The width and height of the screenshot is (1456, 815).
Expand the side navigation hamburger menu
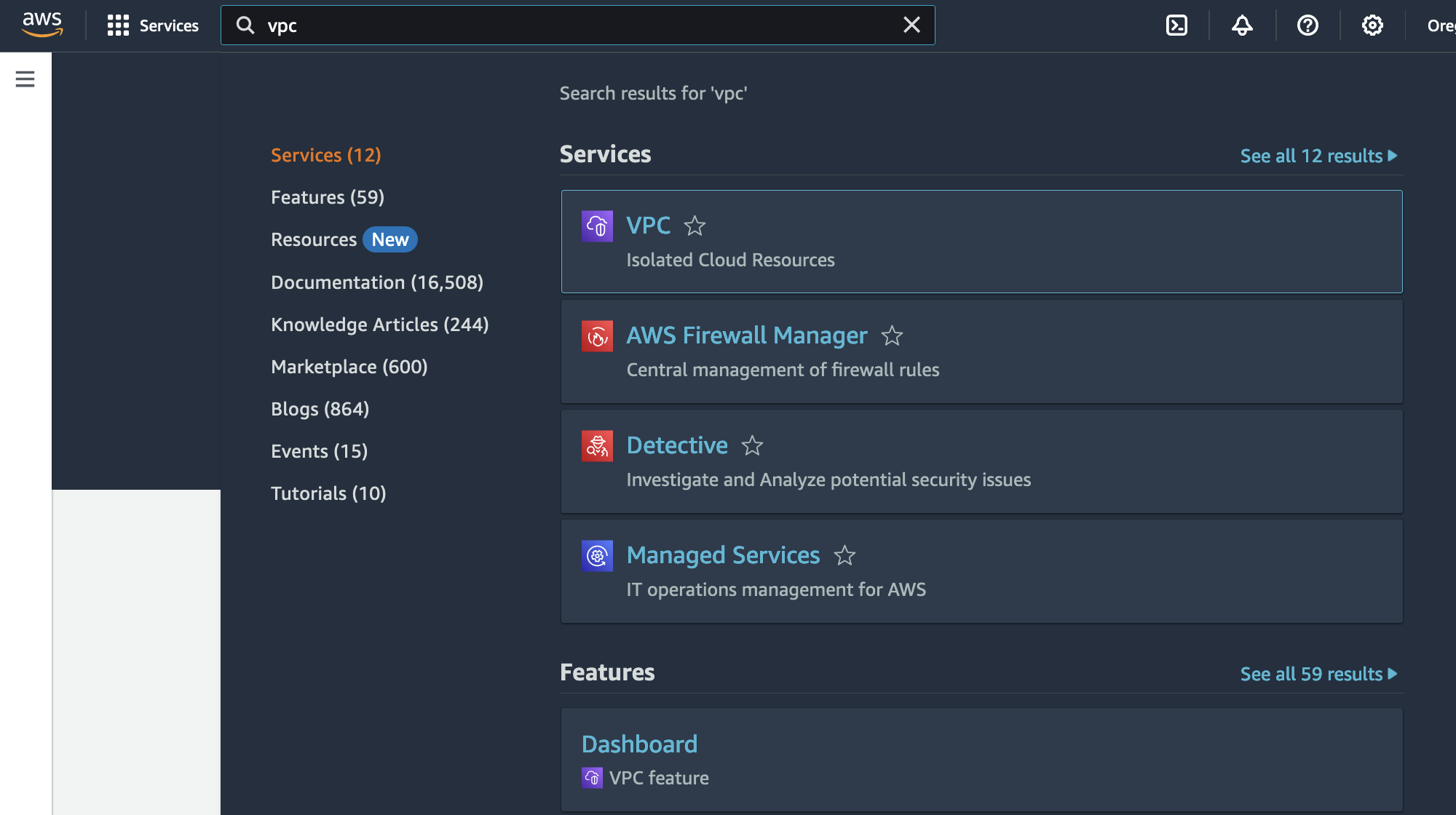(25, 79)
